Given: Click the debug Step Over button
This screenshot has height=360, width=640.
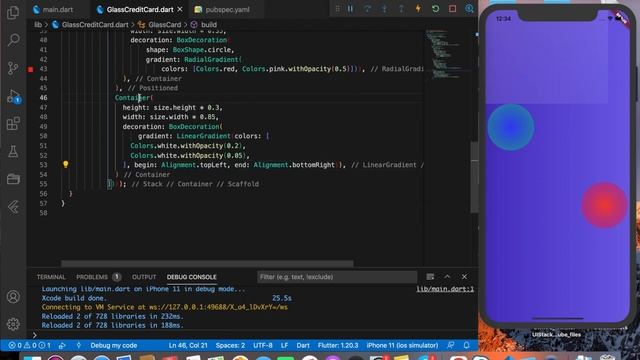Looking at the screenshot, I should pyautogui.click(x=367, y=9).
